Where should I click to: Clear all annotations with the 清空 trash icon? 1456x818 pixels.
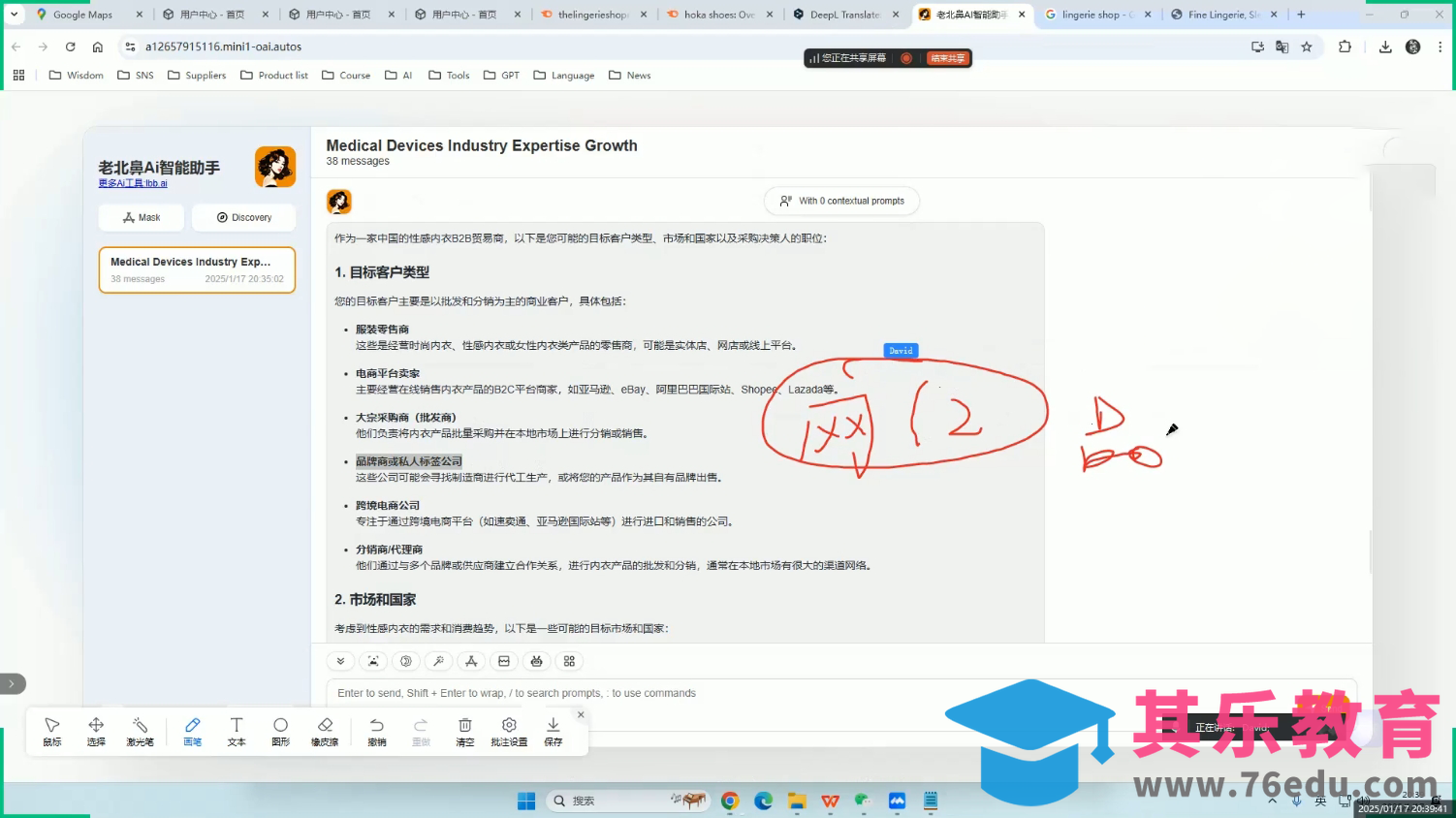pyautogui.click(x=465, y=731)
